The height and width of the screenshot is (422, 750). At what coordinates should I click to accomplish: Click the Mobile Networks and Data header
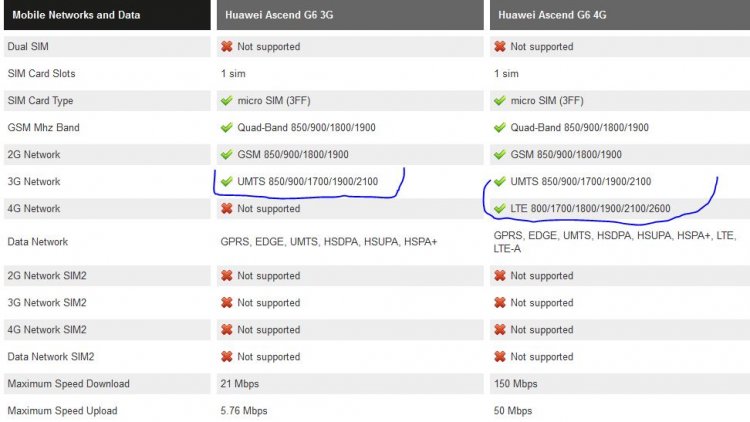click(x=107, y=15)
